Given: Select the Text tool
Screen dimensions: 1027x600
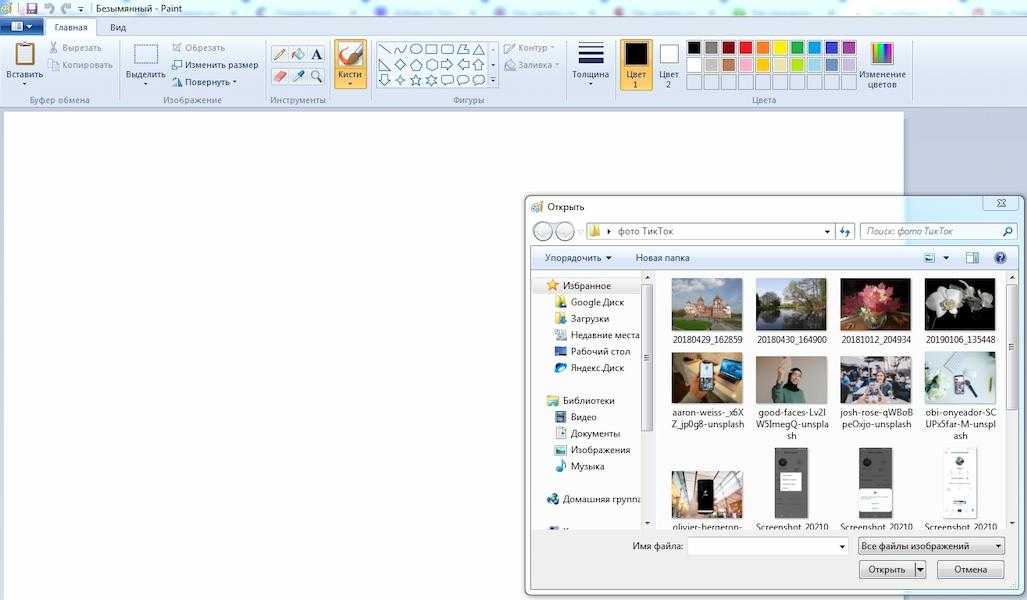Looking at the screenshot, I should 316,54.
